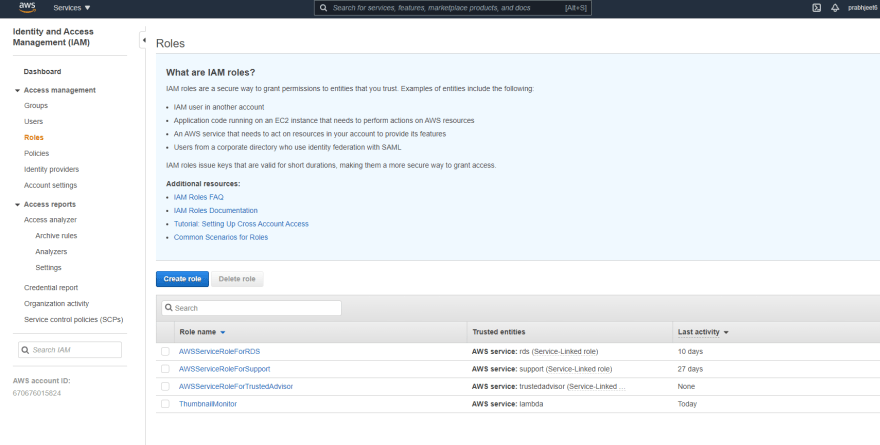Image resolution: width=880 pixels, height=445 pixels.
Task: Click 'AWS service: rds (Service-Linked role)' cell
Action: pos(535,351)
